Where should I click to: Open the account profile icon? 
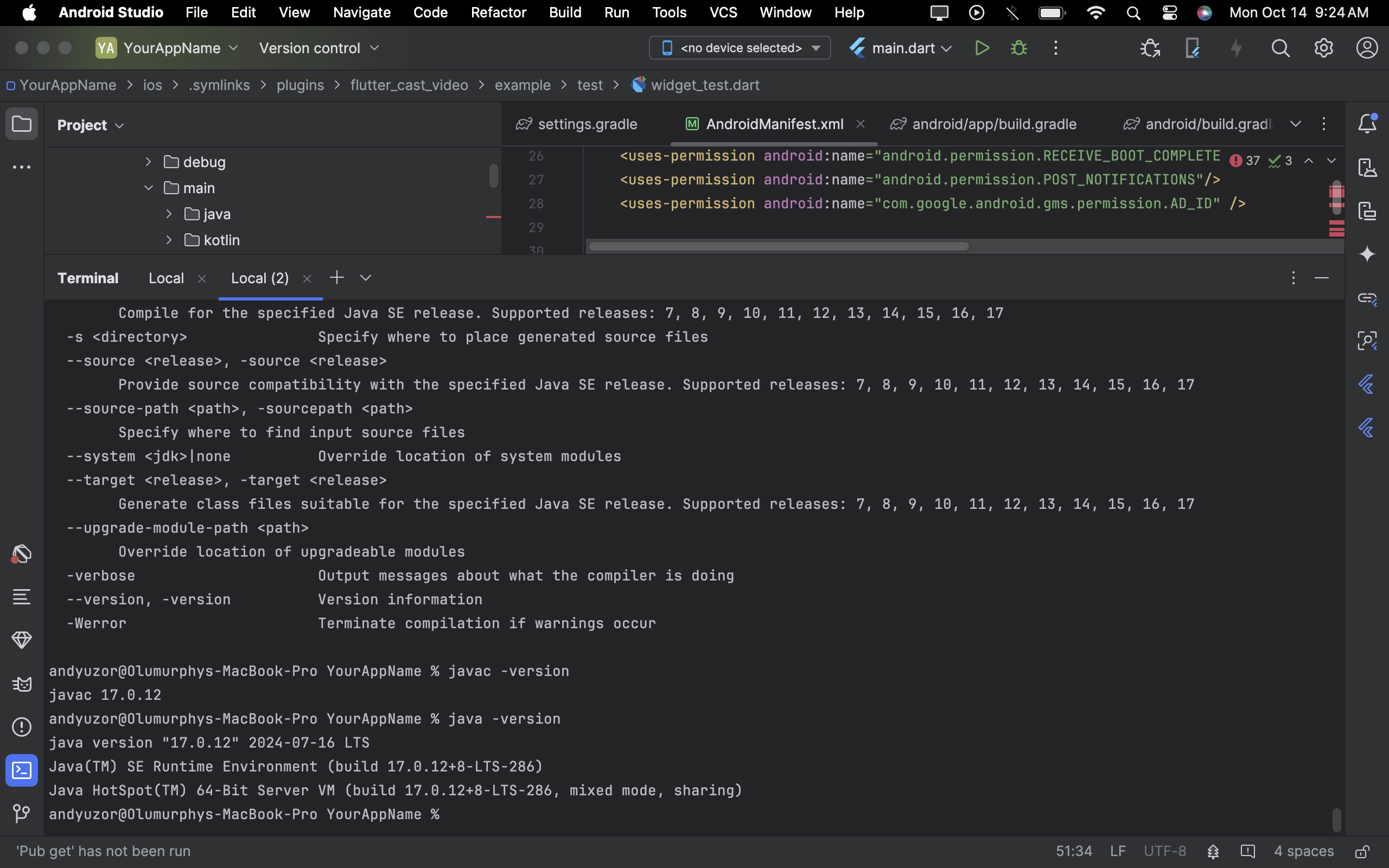pos(1367,48)
